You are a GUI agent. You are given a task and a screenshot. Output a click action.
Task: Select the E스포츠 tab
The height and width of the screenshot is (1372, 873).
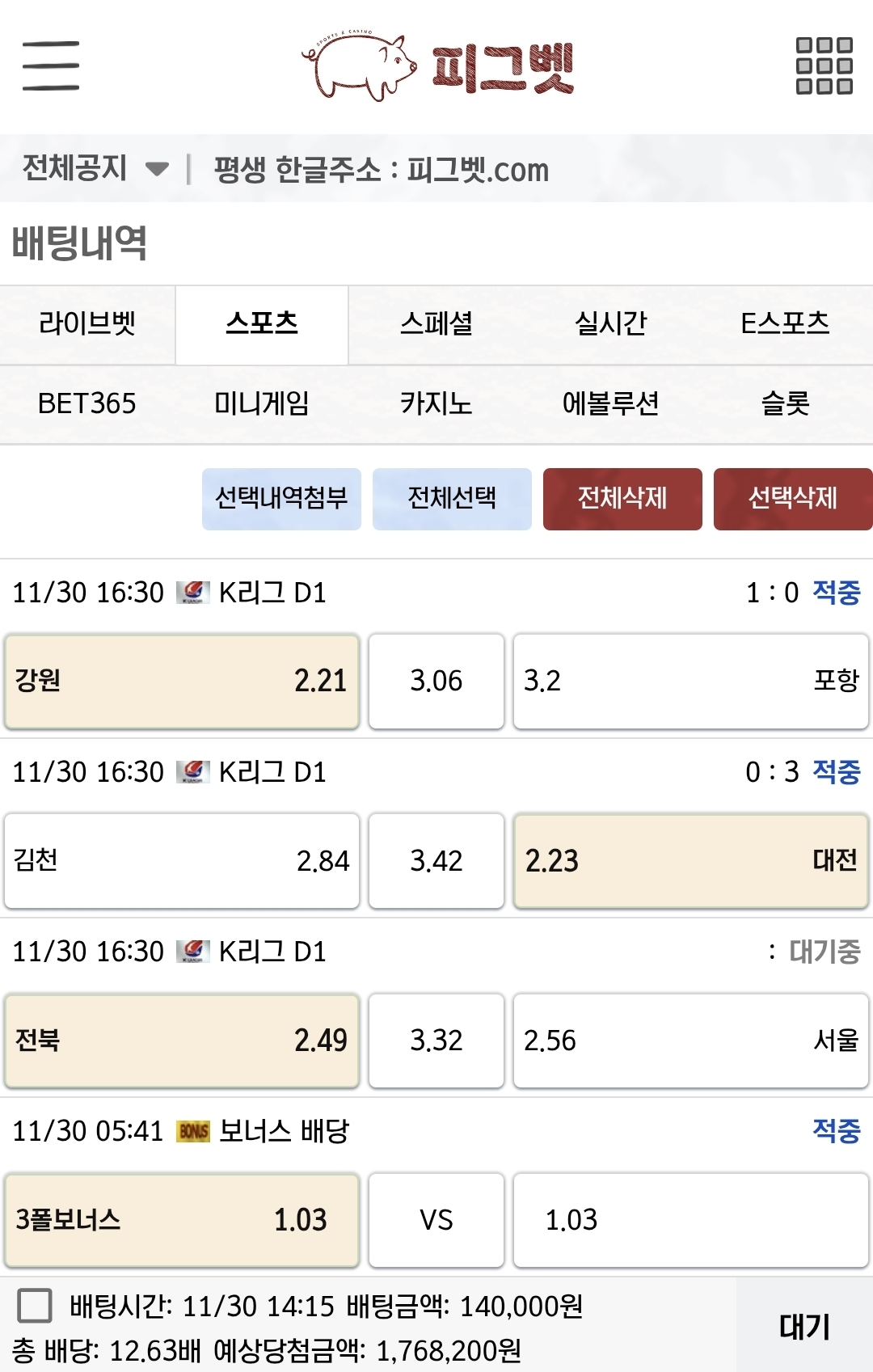[x=785, y=324]
